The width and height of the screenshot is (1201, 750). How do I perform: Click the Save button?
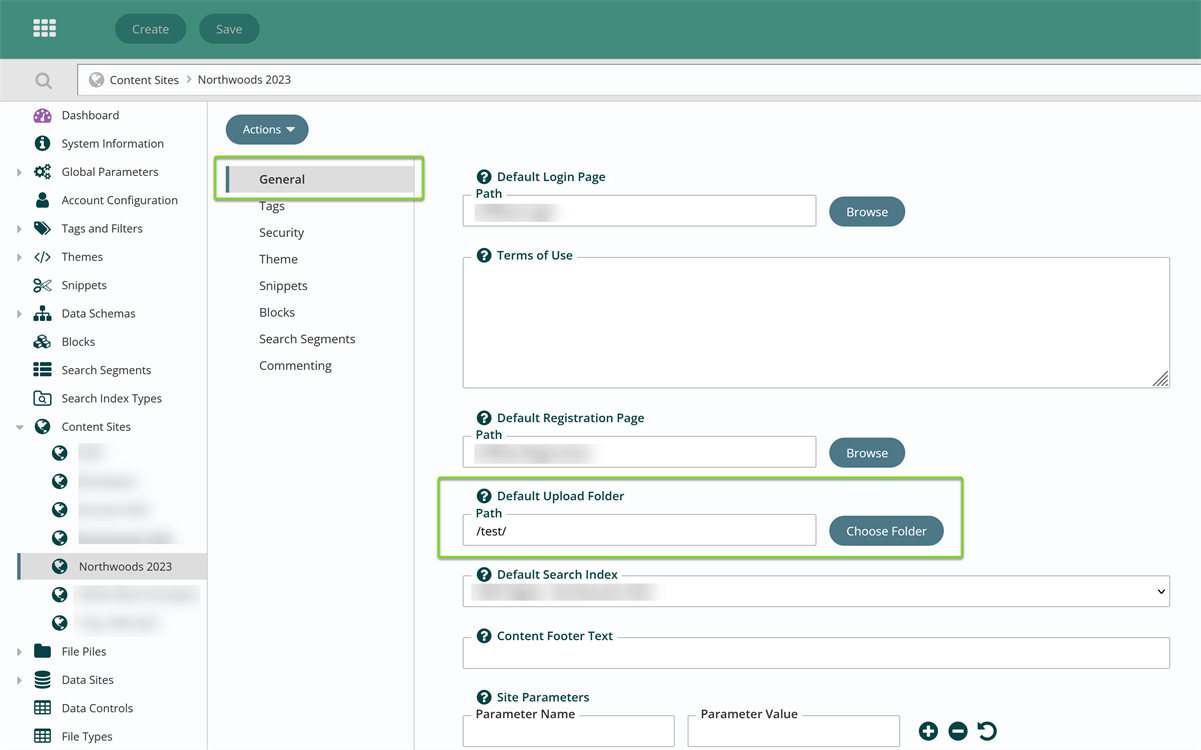coord(229,29)
